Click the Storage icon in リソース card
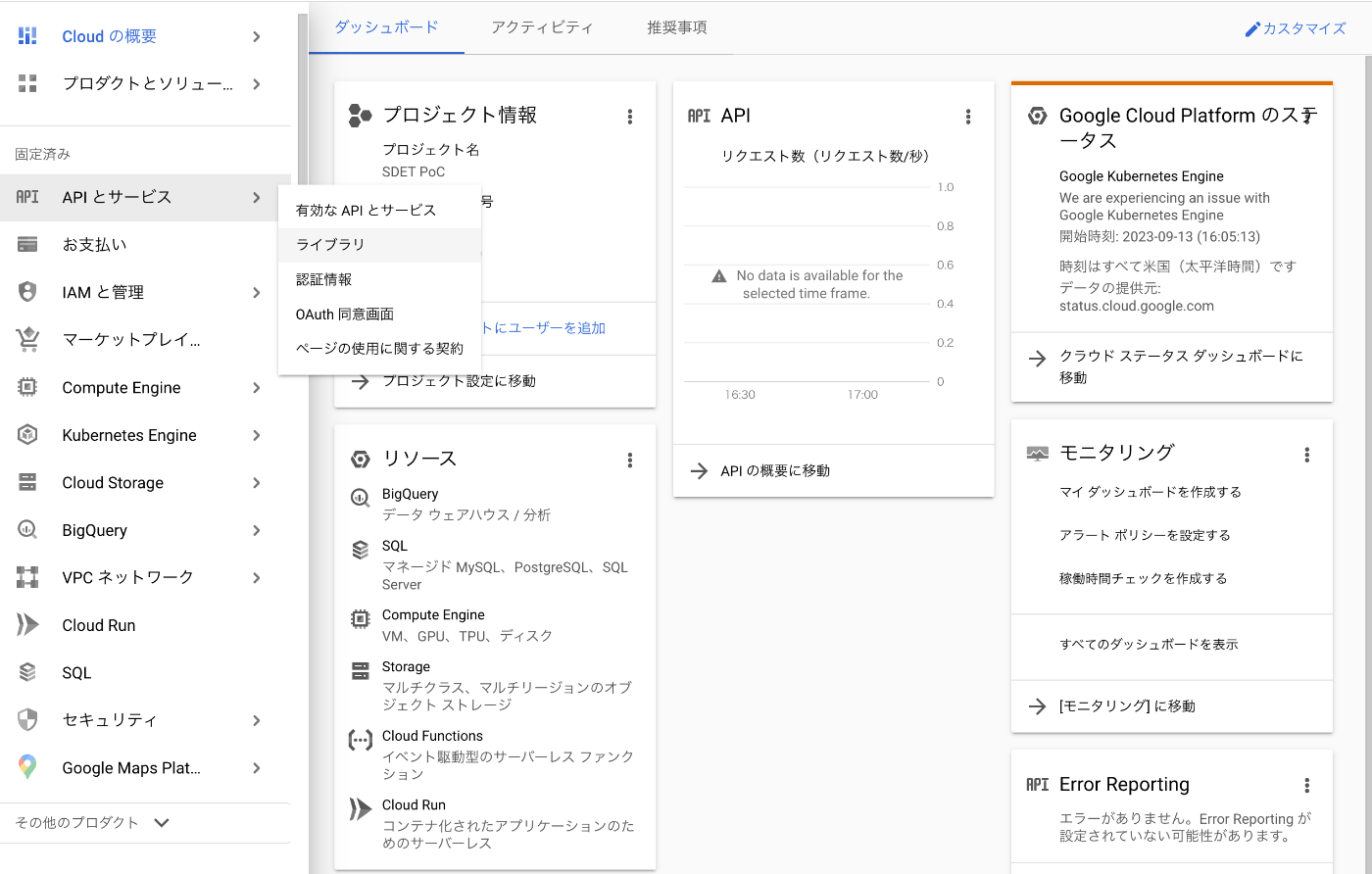The width and height of the screenshot is (1372, 874). [x=361, y=671]
